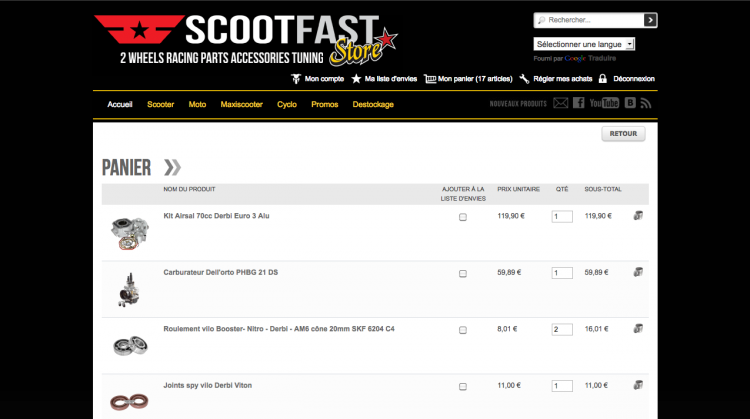This screenshot has height=419, width=750.
Task: Click the email envelope icon
Action: (x=561, y=103)
